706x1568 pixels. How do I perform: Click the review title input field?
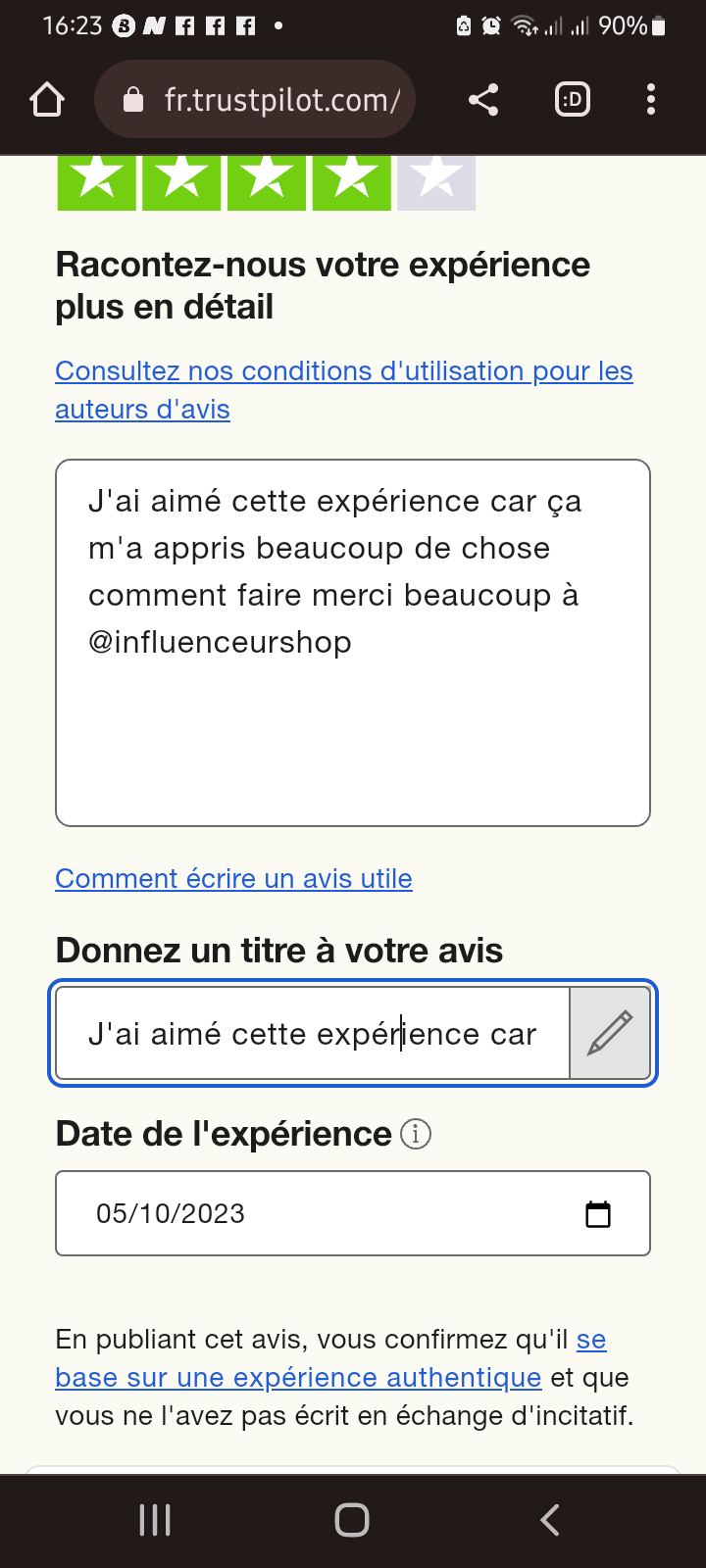[x=312, y=1034]
